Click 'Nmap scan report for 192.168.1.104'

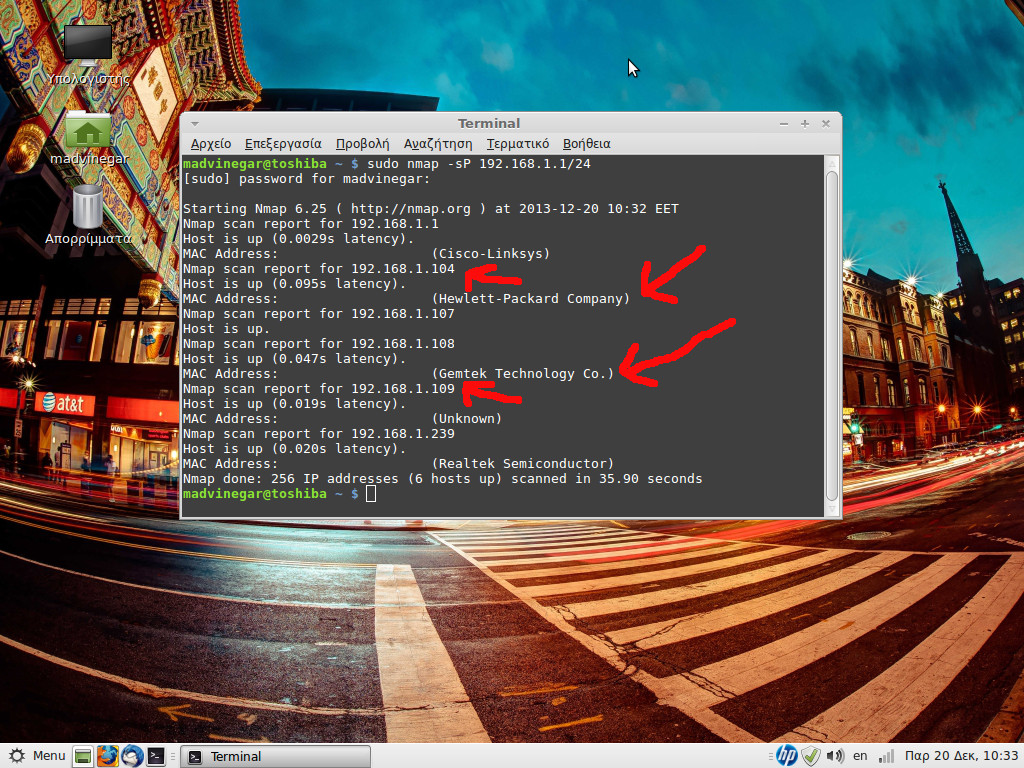click(x=319, y=269)
